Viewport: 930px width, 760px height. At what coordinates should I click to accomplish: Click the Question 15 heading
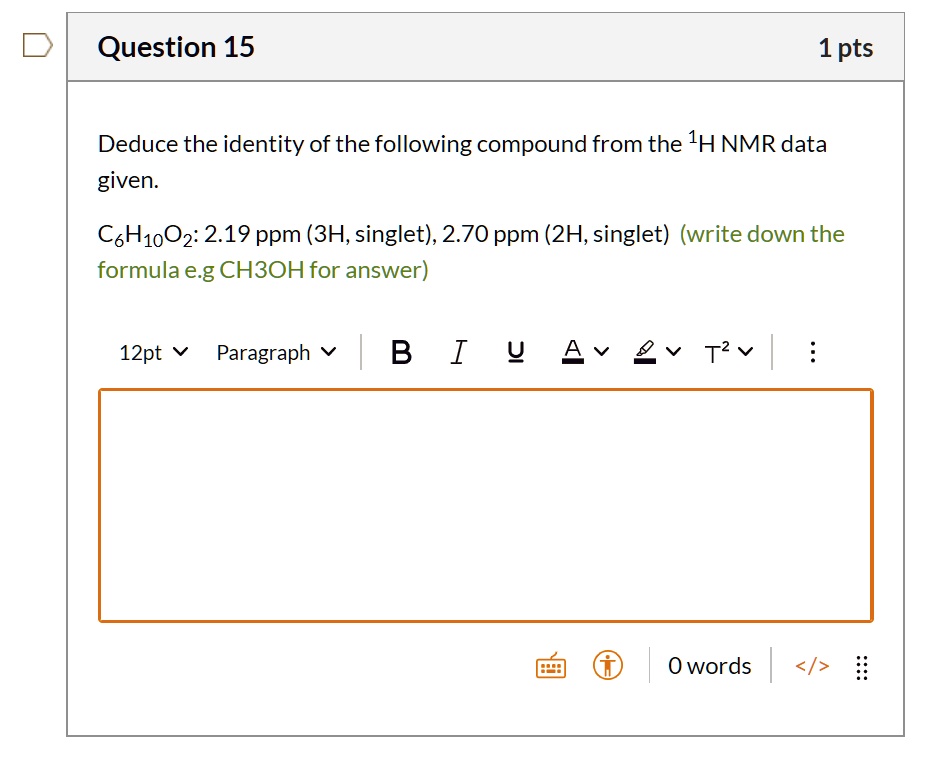(x=176, y=46)
